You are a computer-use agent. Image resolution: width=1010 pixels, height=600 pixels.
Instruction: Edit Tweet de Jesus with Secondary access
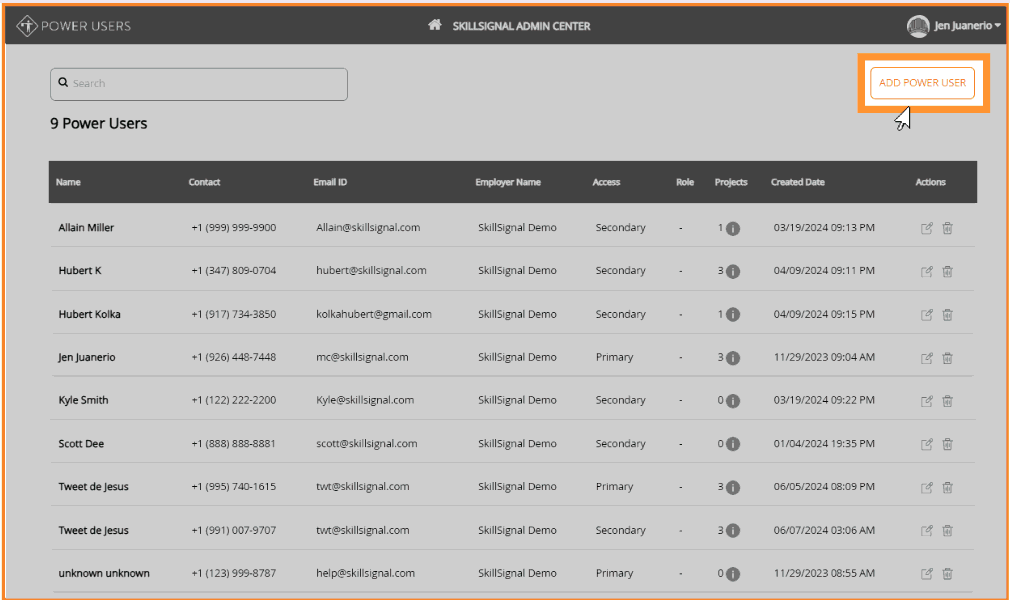(x=926, y=530)
